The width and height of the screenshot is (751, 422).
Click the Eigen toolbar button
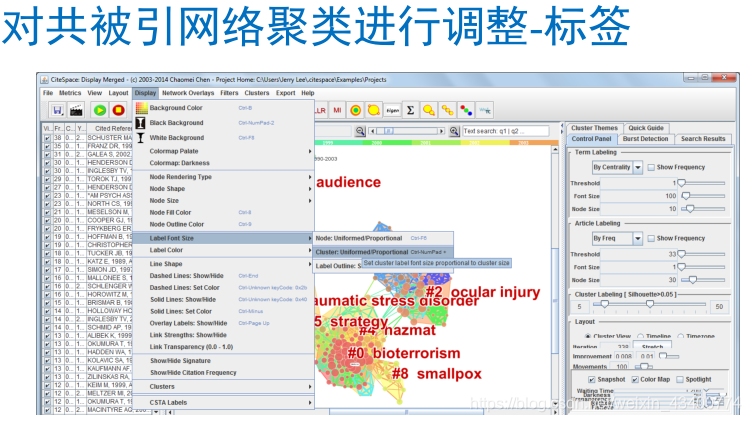392,111
